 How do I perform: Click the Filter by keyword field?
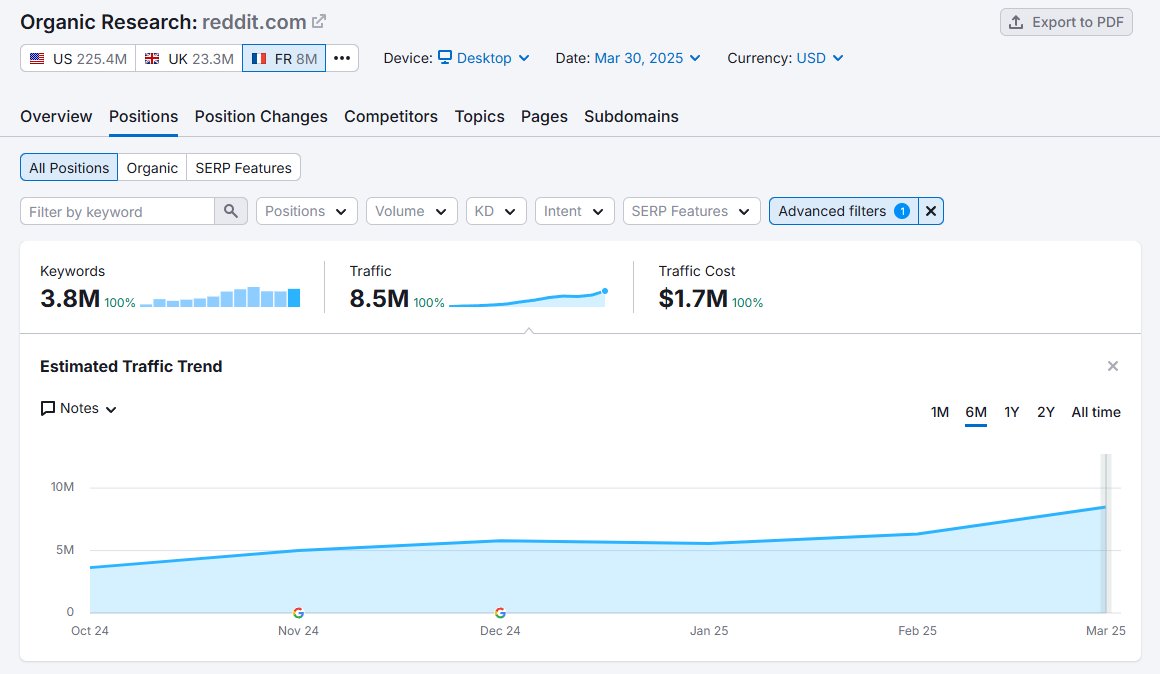pos(117,211)
